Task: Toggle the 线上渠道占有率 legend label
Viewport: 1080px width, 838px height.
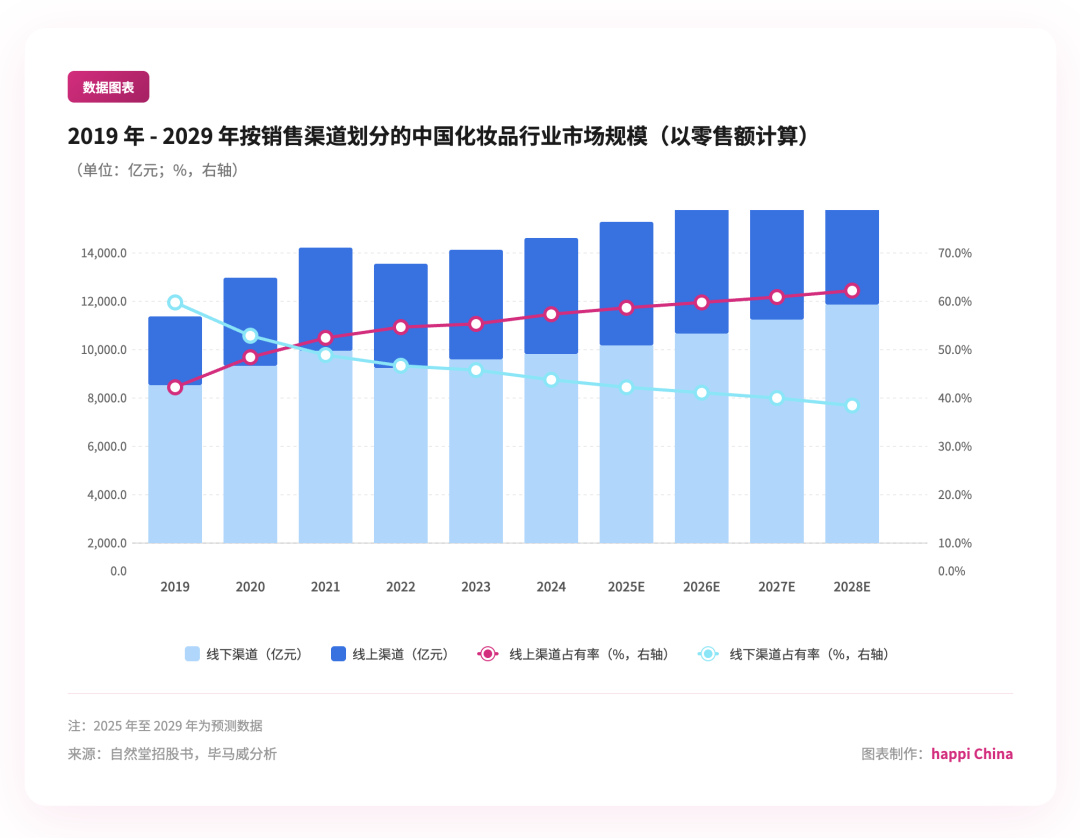Action: click(588, 654)
